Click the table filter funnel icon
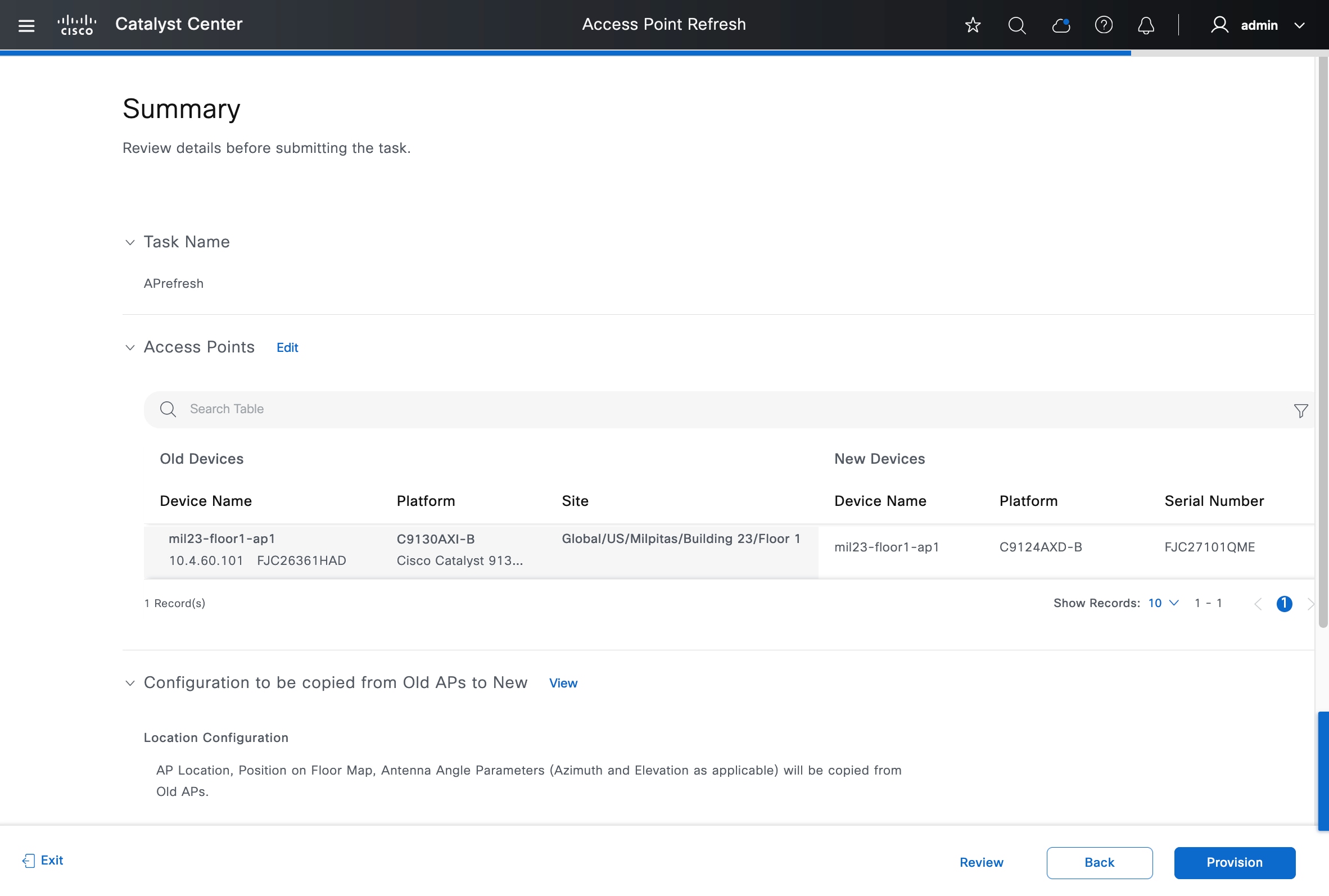Viewport: 1329px width, 896px height. [1300, 410]
